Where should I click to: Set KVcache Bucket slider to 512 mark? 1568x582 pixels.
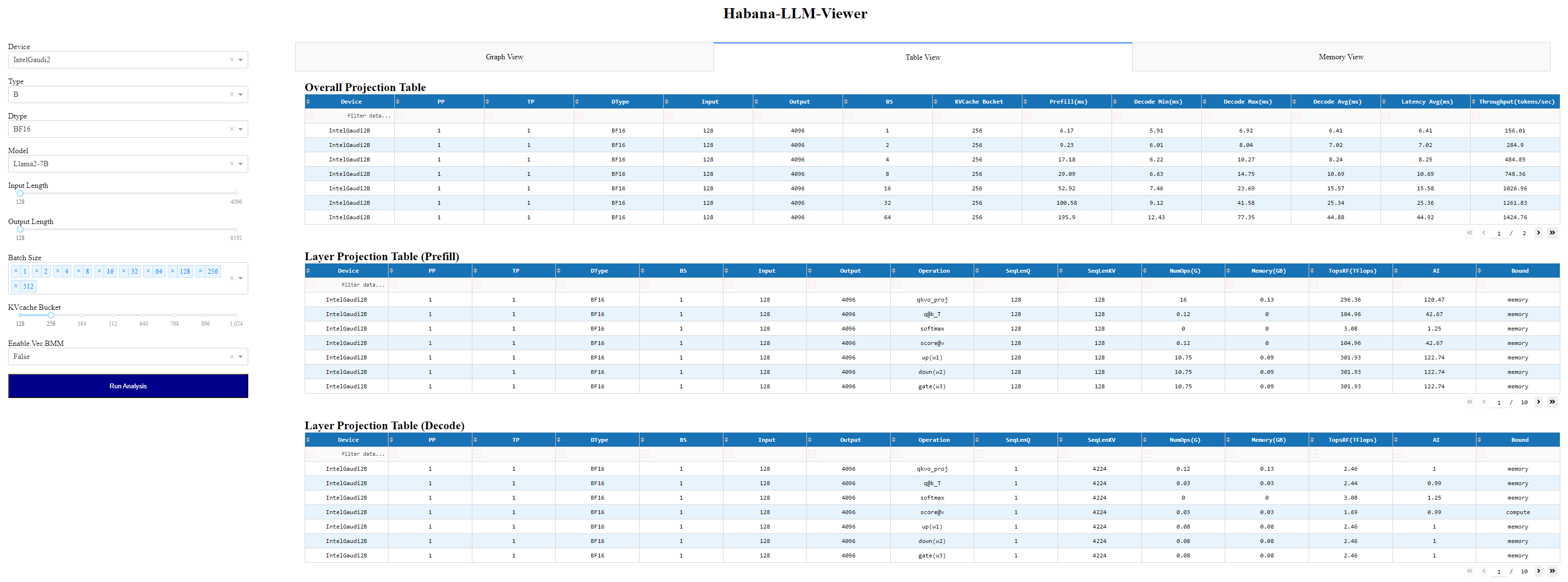[113, 315]
